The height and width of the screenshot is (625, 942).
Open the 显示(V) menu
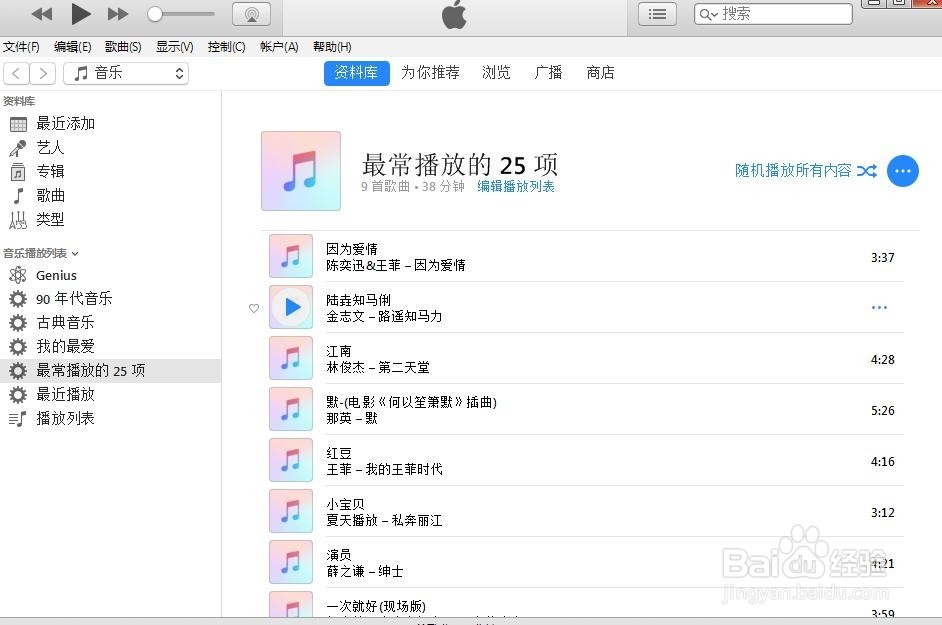(x=174, y=47)
